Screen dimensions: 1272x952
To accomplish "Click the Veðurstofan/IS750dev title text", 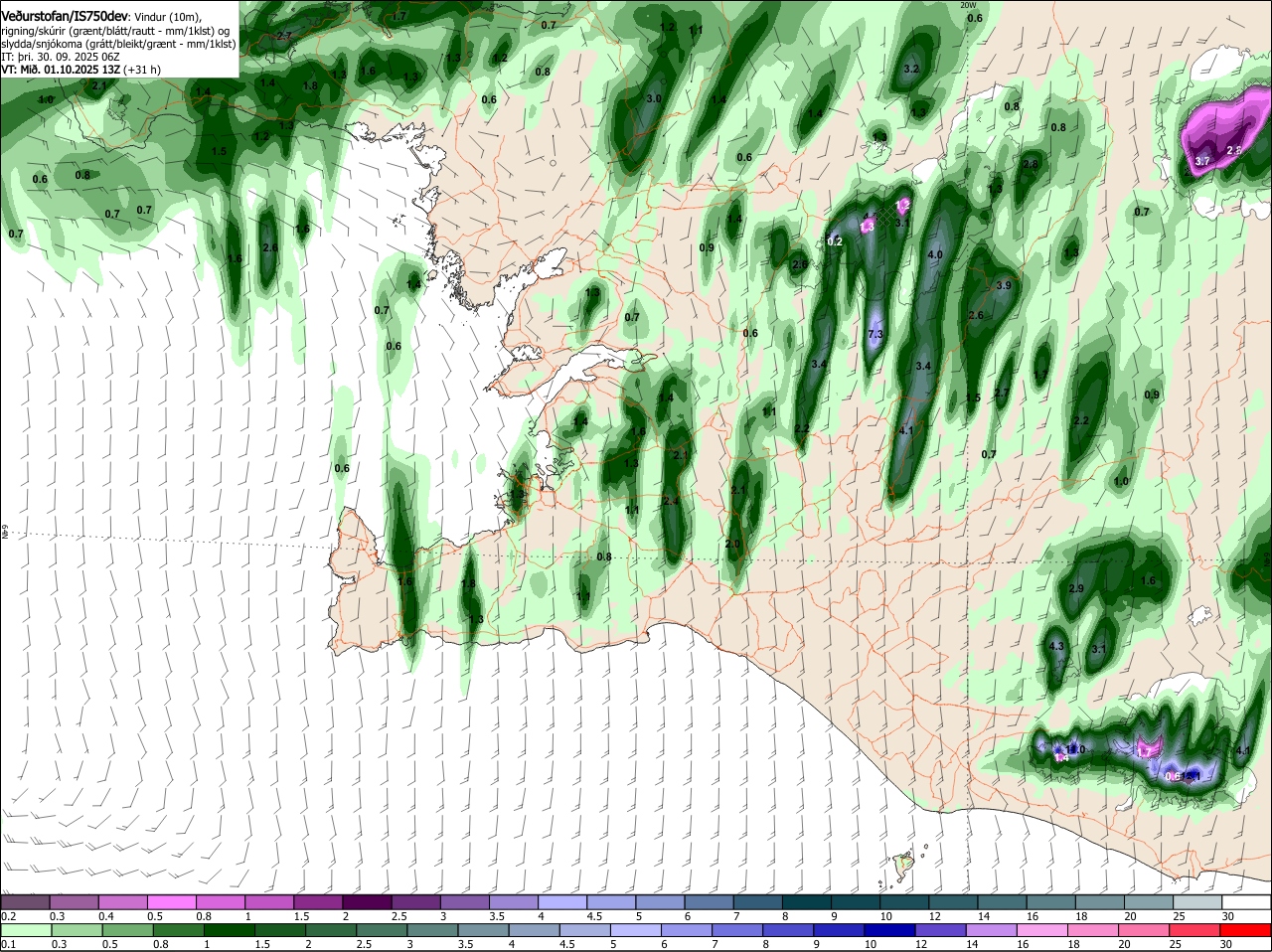I will (65, 17).
